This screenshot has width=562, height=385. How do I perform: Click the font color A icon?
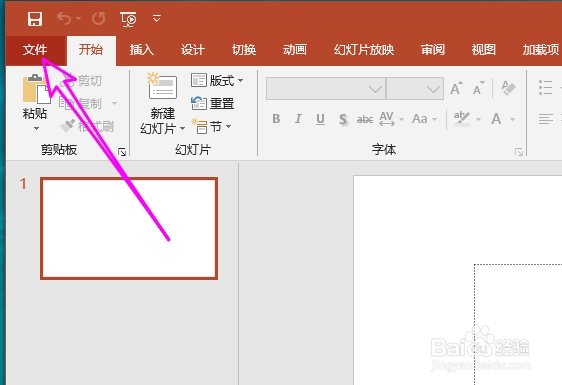(496, 119)
